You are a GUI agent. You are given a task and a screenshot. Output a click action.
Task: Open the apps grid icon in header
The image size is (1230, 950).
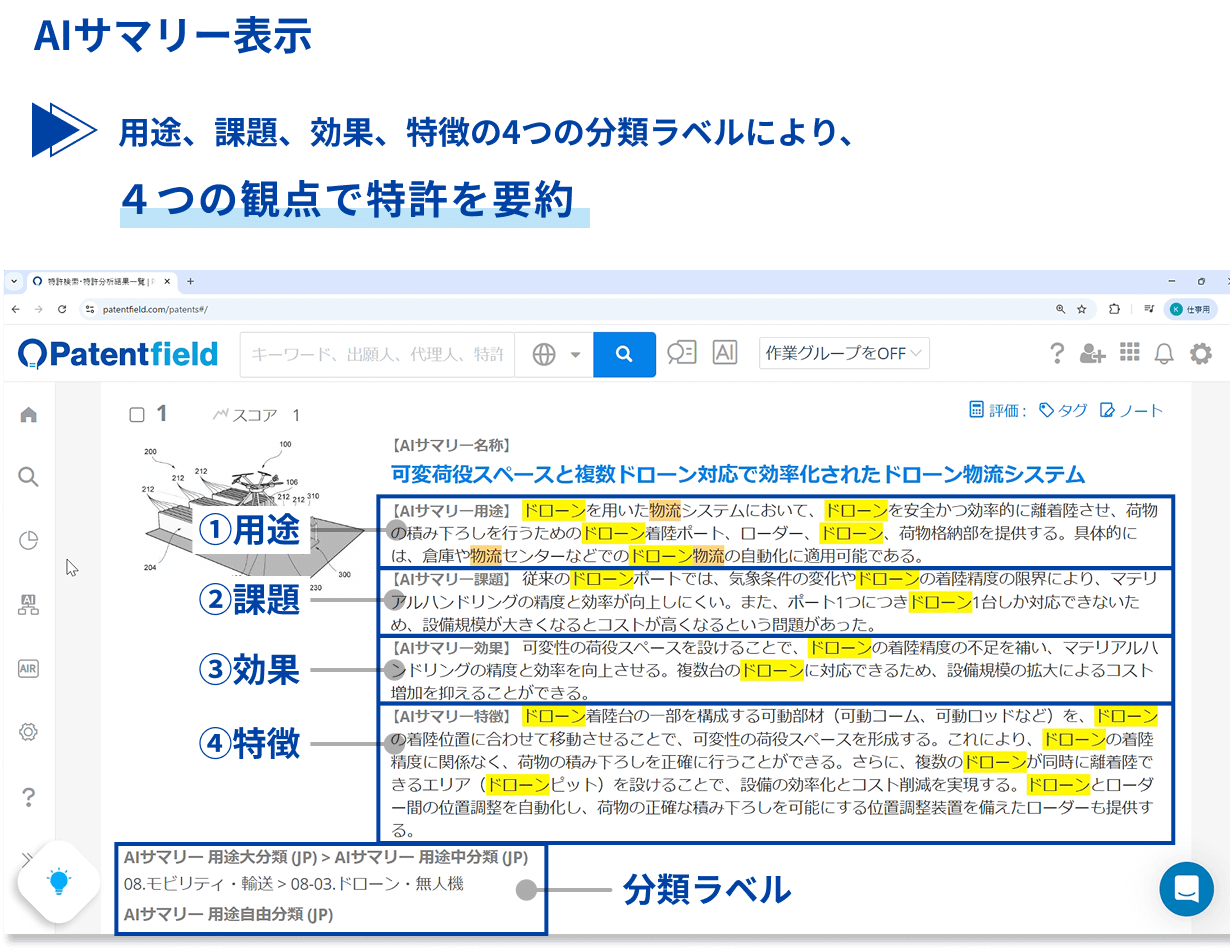1129,353
